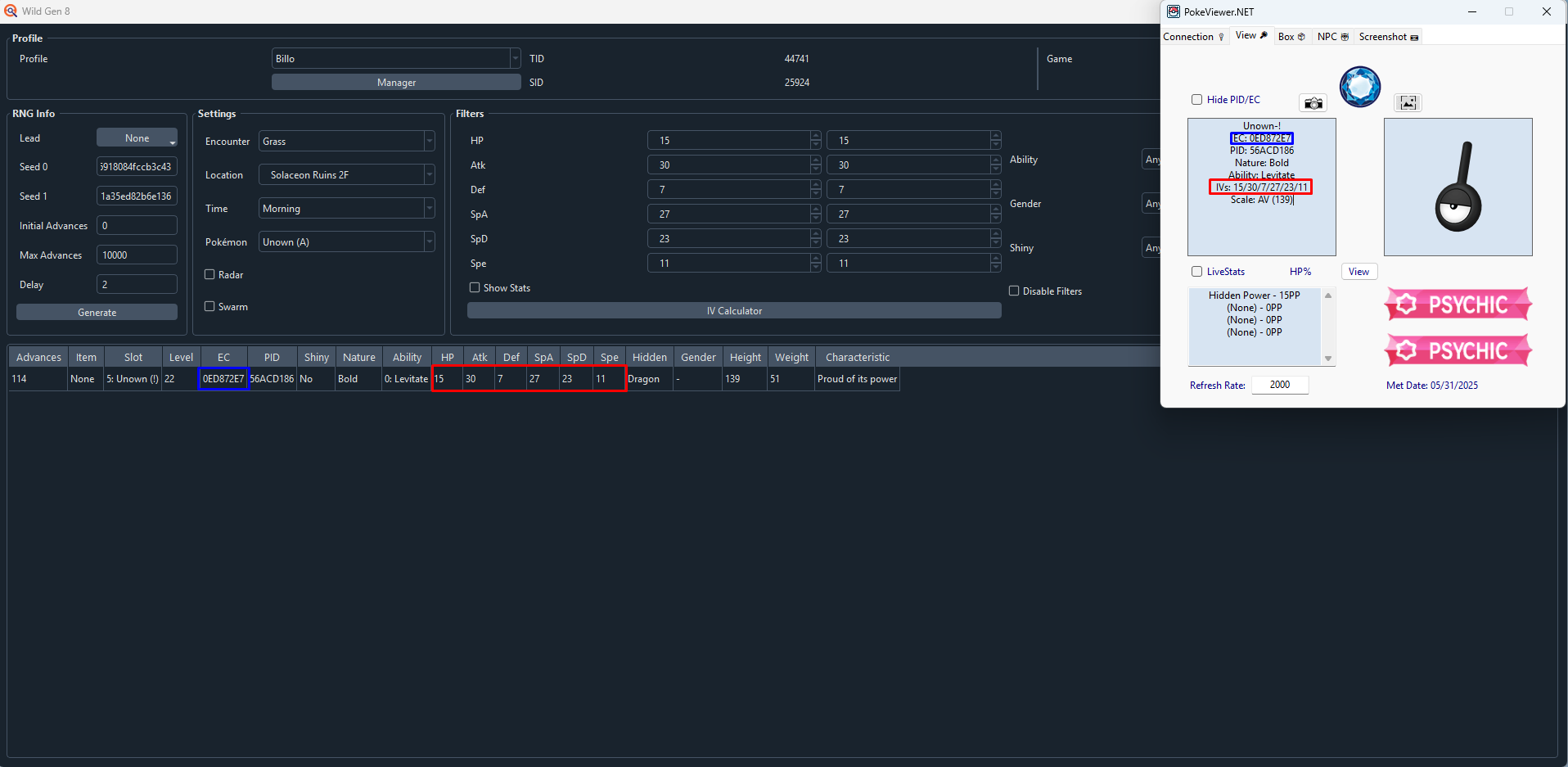The height and width of the screenshot is (767, 1568).
Task: Select the EC cell 0ED872E7 in results
Action: coord(223,379)
